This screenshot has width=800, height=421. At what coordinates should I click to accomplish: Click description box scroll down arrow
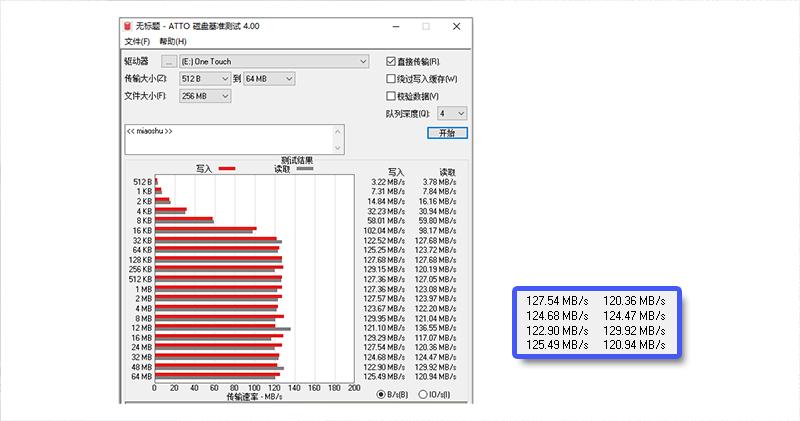338,148
